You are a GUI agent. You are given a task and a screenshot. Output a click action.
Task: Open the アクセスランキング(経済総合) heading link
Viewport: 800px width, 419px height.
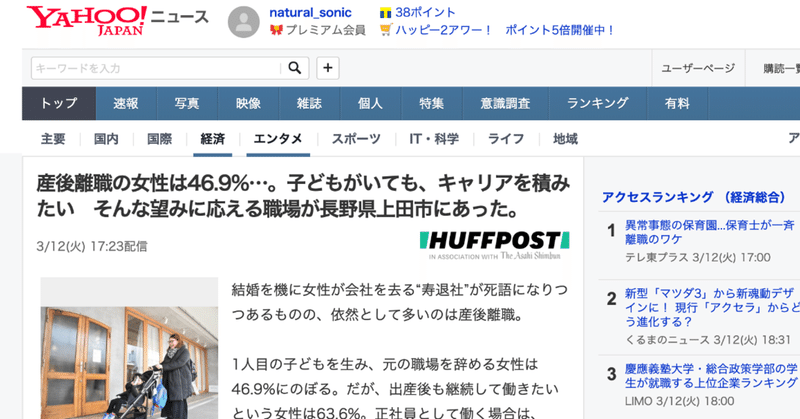pos(694,197)
